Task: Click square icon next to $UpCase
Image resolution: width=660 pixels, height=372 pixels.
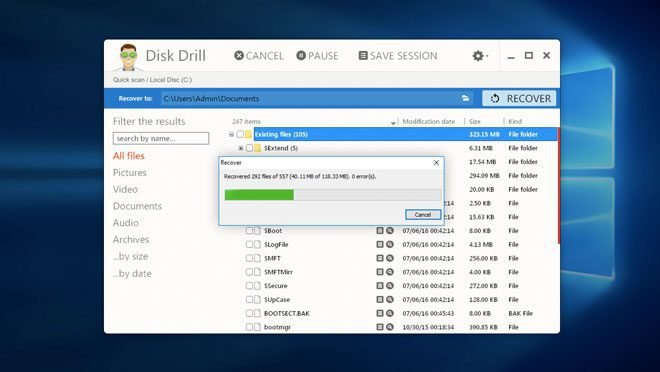Action: pos(380,300)
